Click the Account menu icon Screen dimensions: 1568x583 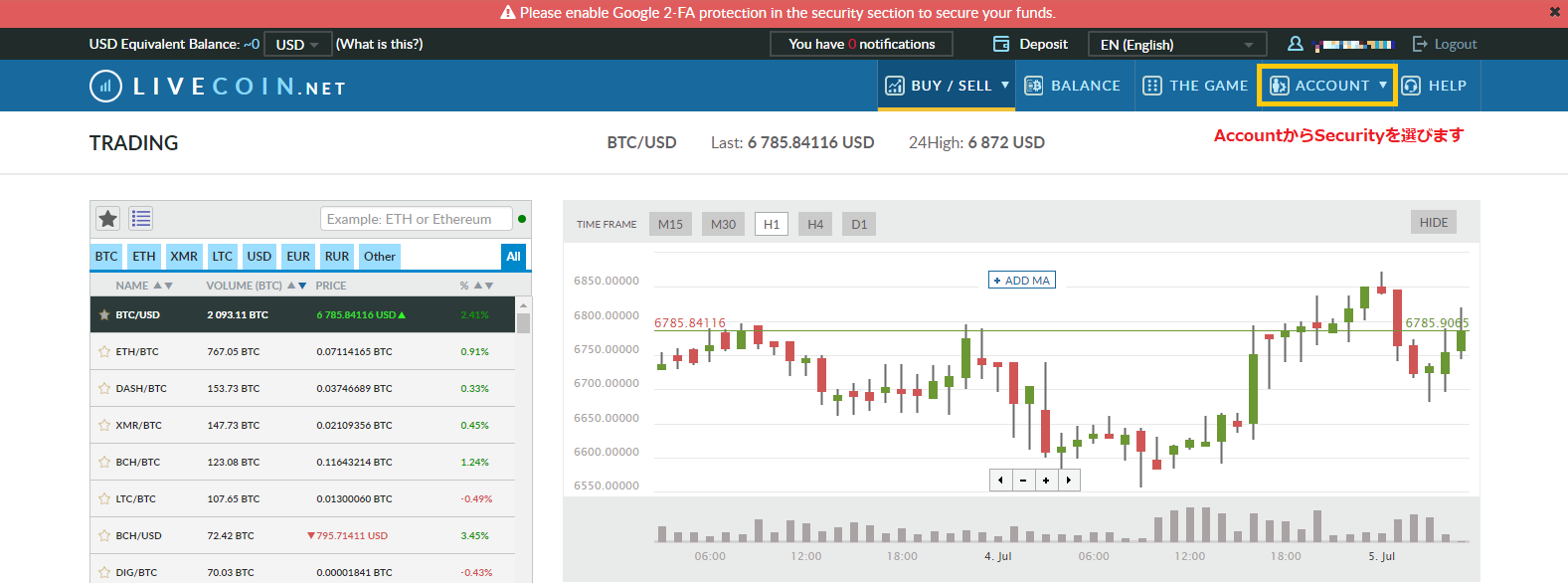(1280, 86)
